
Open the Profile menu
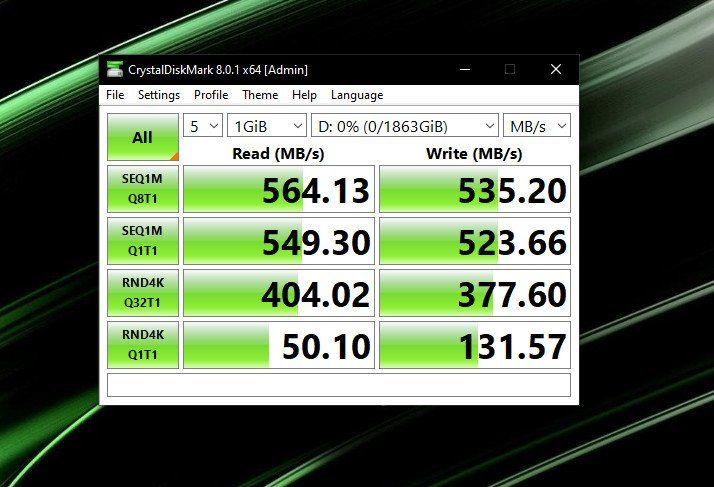tap(211, 95)
